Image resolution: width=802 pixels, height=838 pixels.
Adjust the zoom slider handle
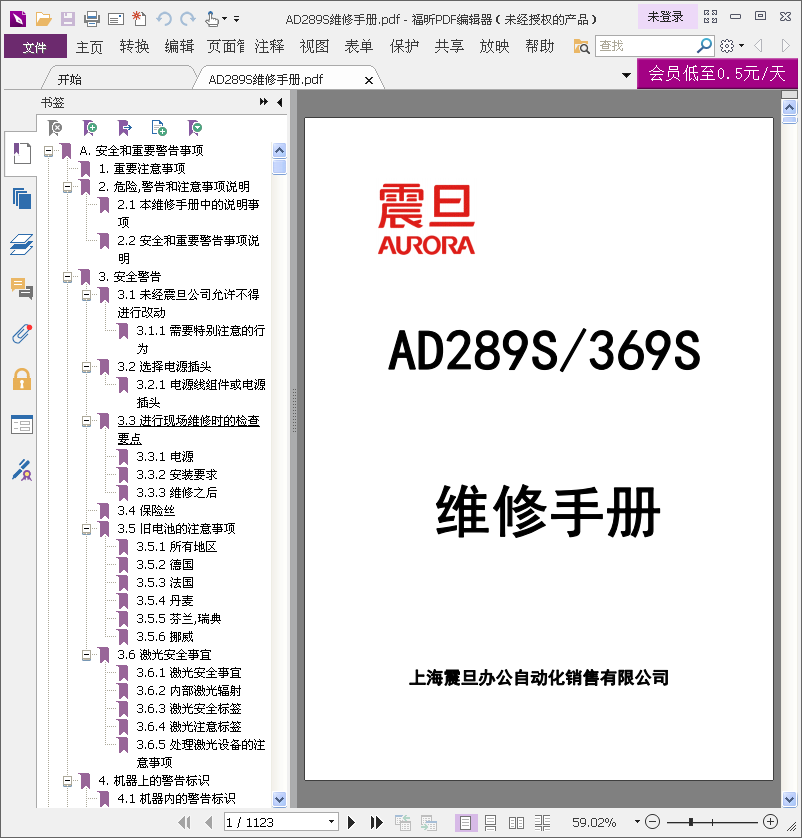[x=691, y=822]
